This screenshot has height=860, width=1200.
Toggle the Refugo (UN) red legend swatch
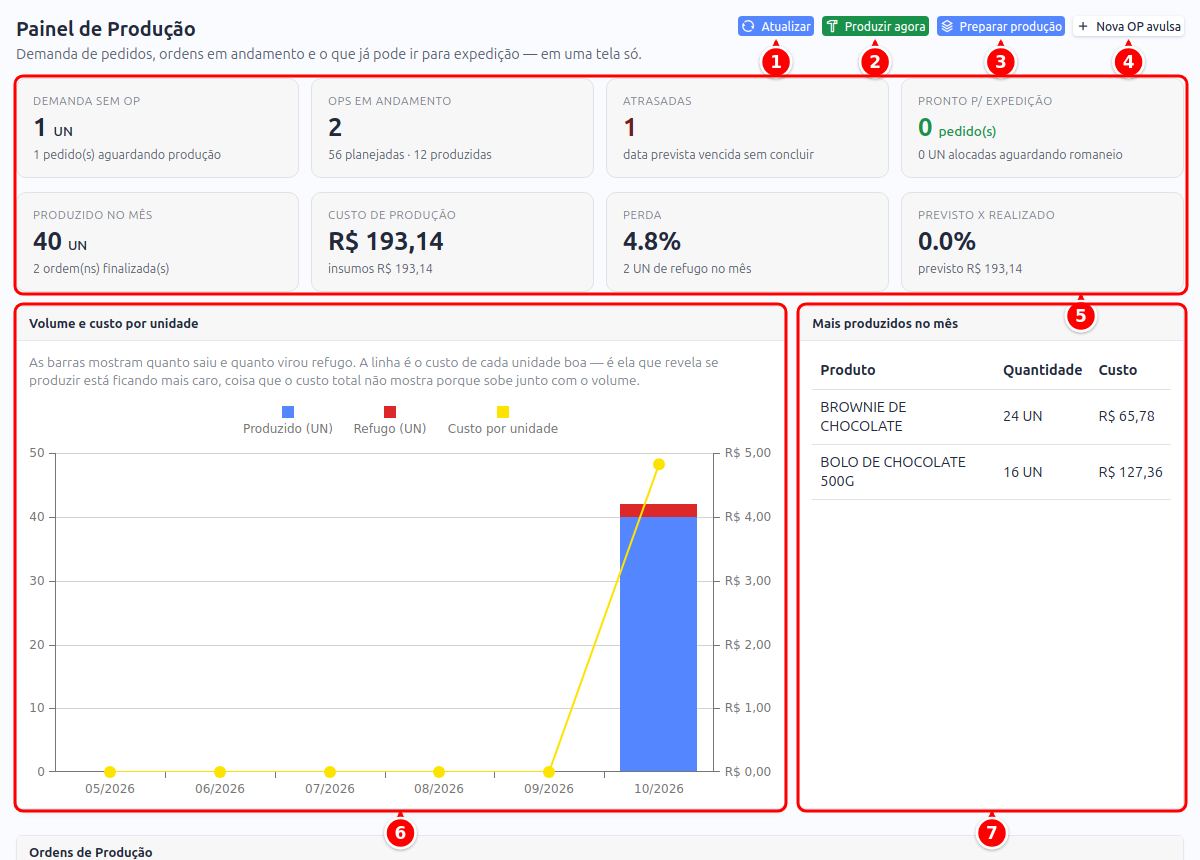click(x=390, y=412)
